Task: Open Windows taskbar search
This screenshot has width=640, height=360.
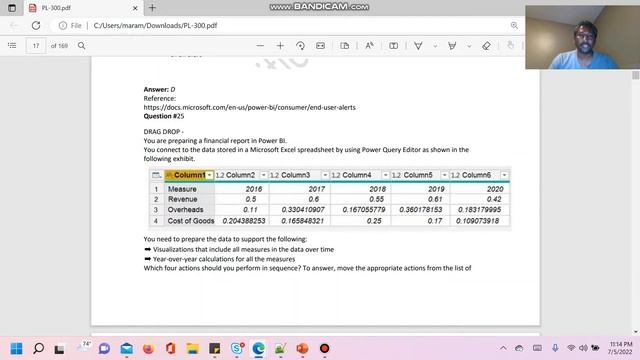Action: (38, 349)
